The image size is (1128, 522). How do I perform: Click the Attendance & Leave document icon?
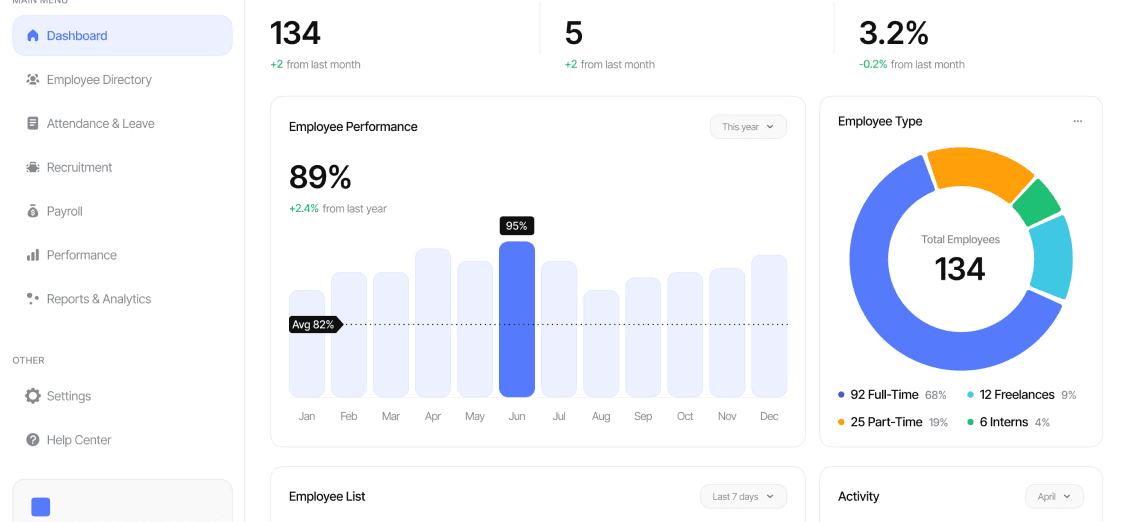point(33,124)
